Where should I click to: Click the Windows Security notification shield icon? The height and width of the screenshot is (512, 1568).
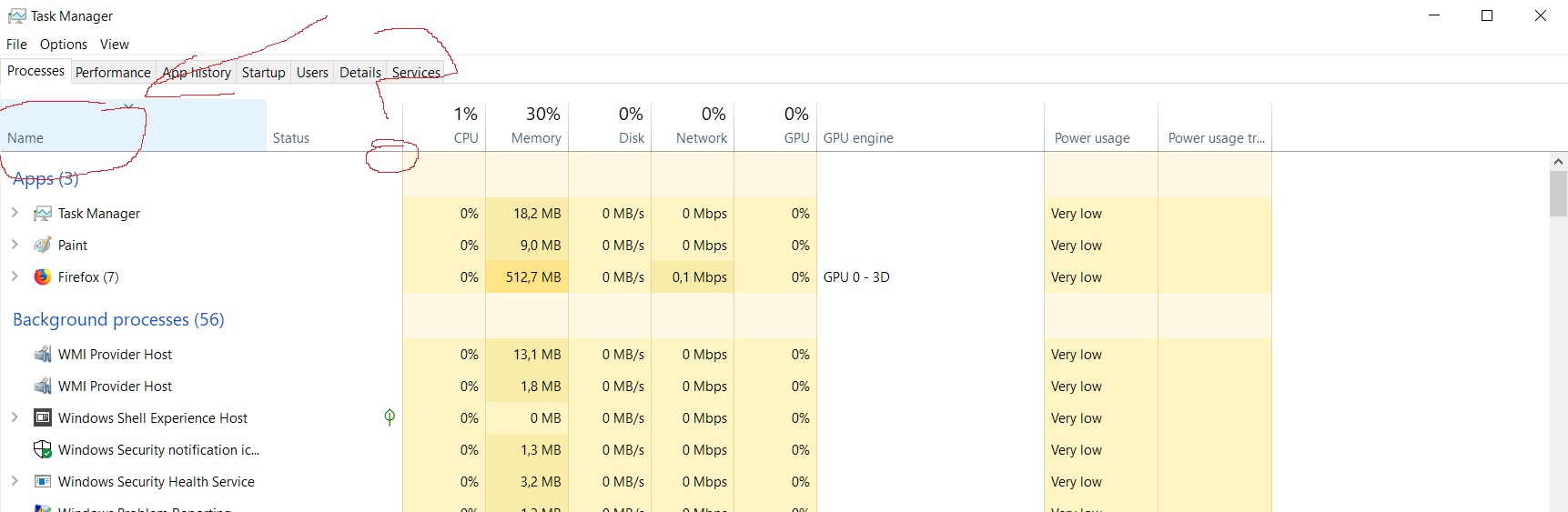pos(43,450)
